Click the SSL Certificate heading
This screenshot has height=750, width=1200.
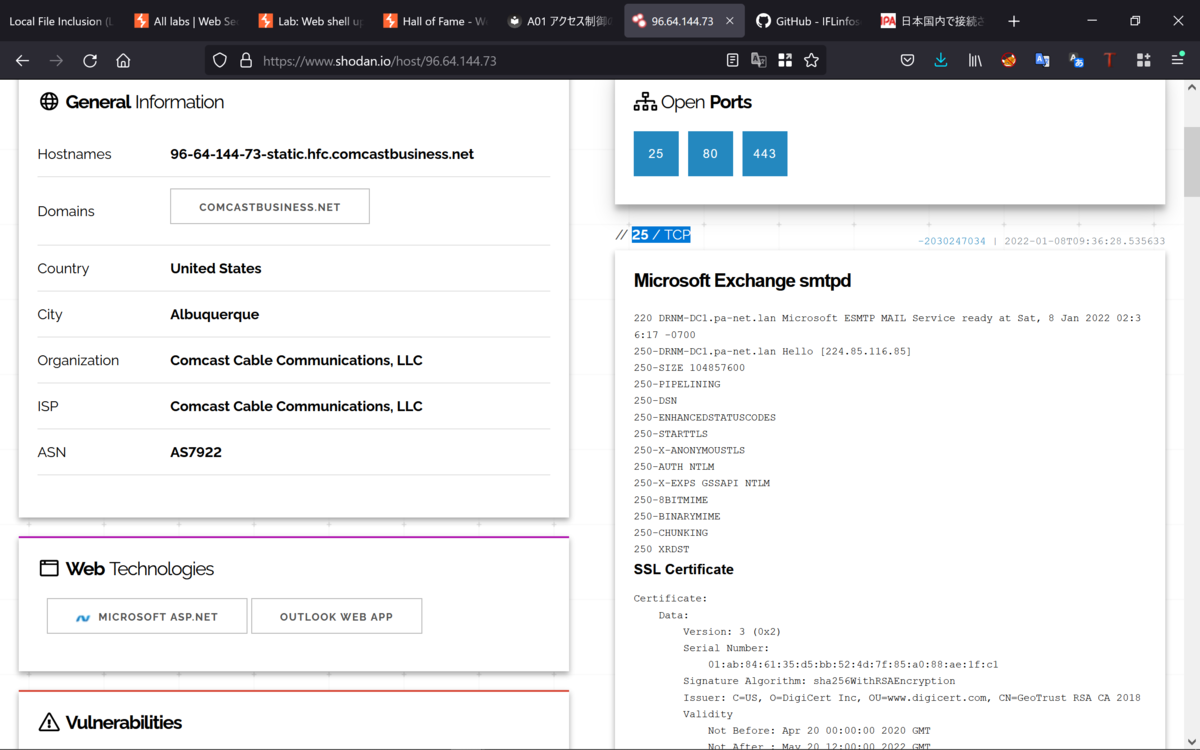(684, 570)
